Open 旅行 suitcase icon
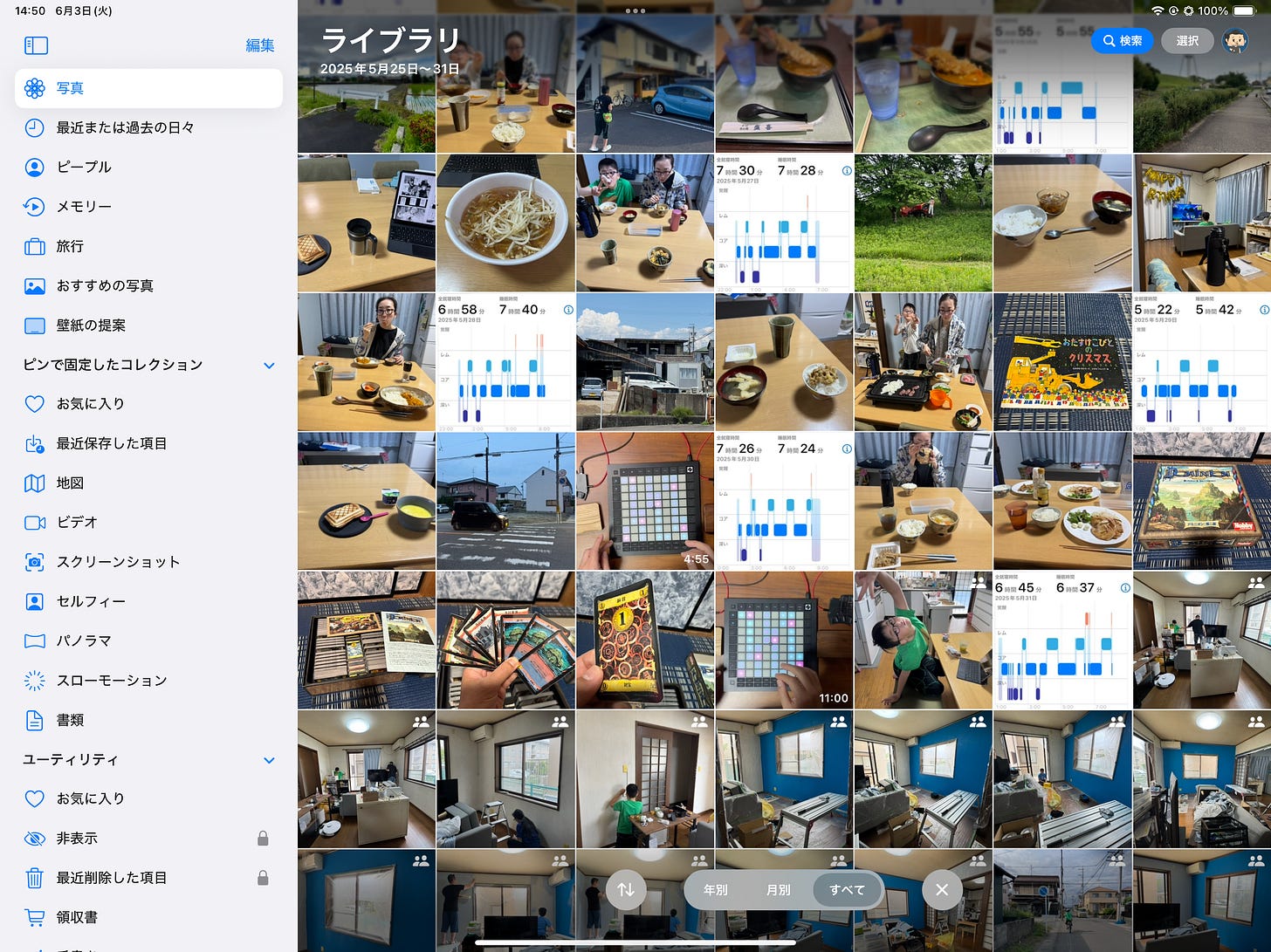This screenshot has height=952, width=1271. [34, 246]
